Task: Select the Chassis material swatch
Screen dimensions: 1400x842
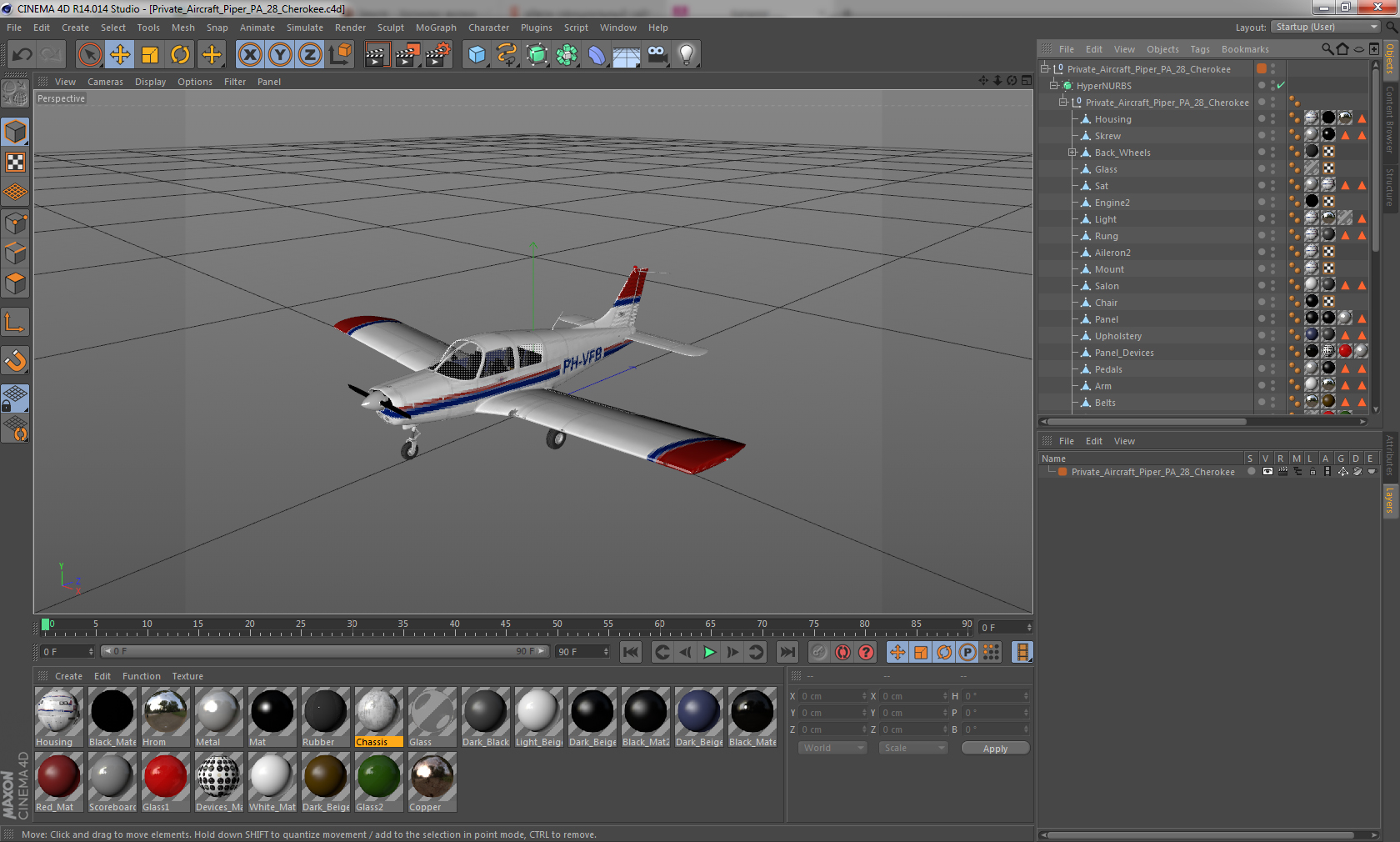Action: [379, 717]
